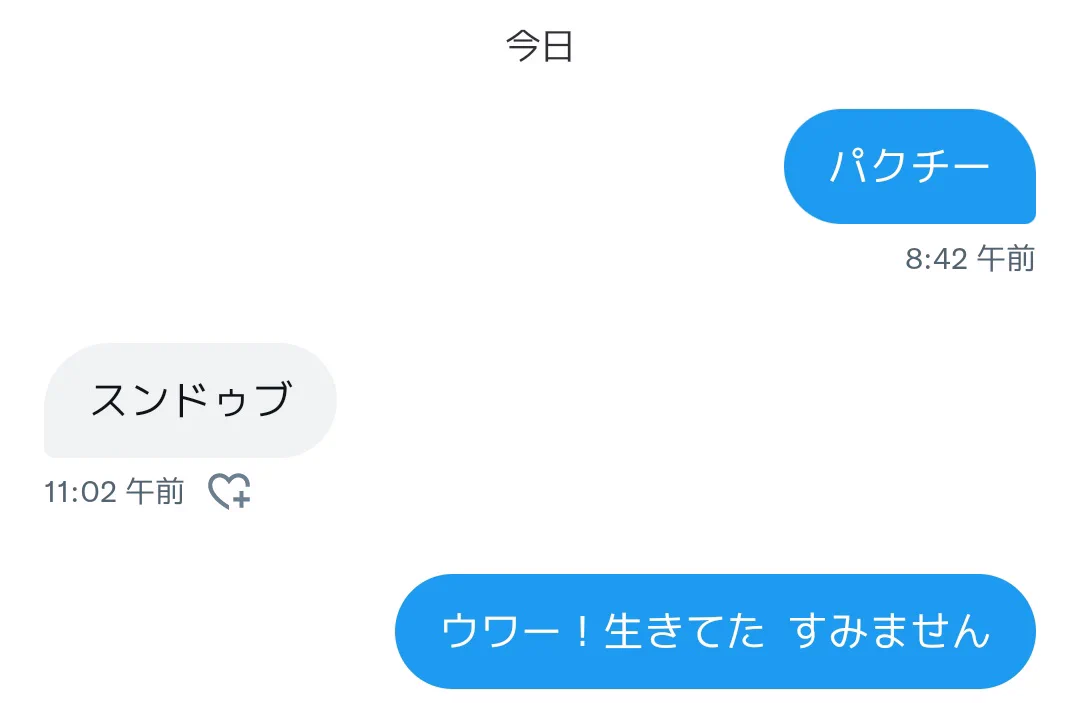
Task: Click the パクチー text in the sent message
Action: 910,166
